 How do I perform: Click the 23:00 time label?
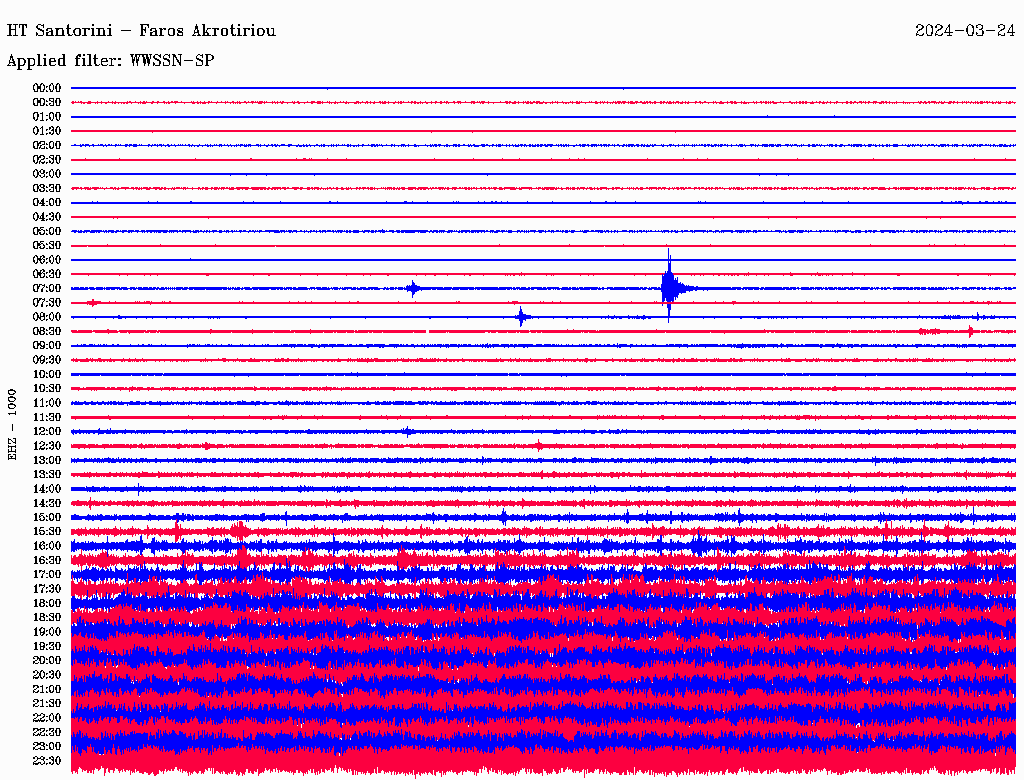pyautogui.click(x=46, y=746)
